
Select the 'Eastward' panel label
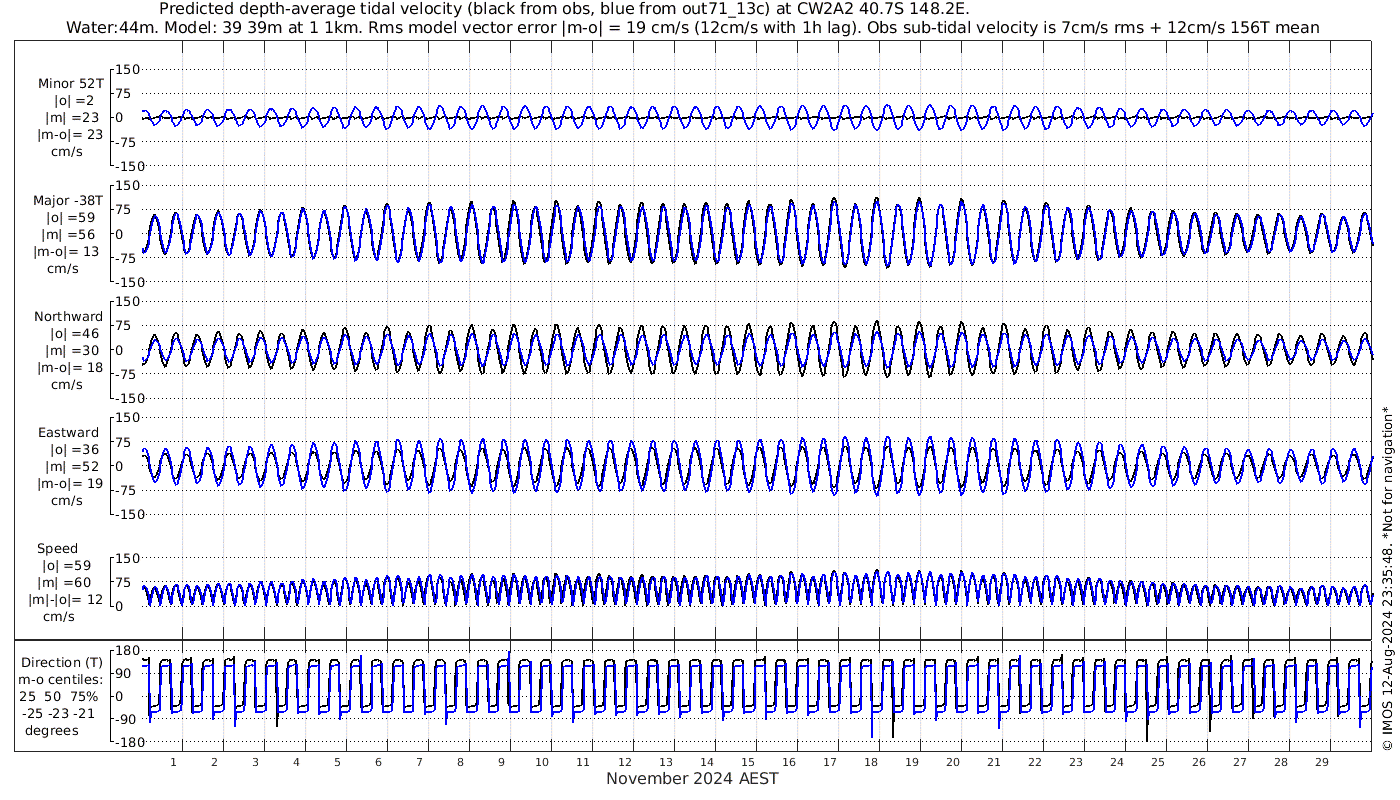(x=69, y=433)
